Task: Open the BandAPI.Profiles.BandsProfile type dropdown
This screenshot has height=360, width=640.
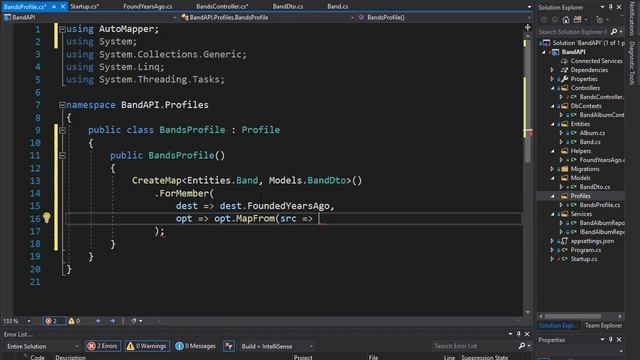Action: pos(267,18)
